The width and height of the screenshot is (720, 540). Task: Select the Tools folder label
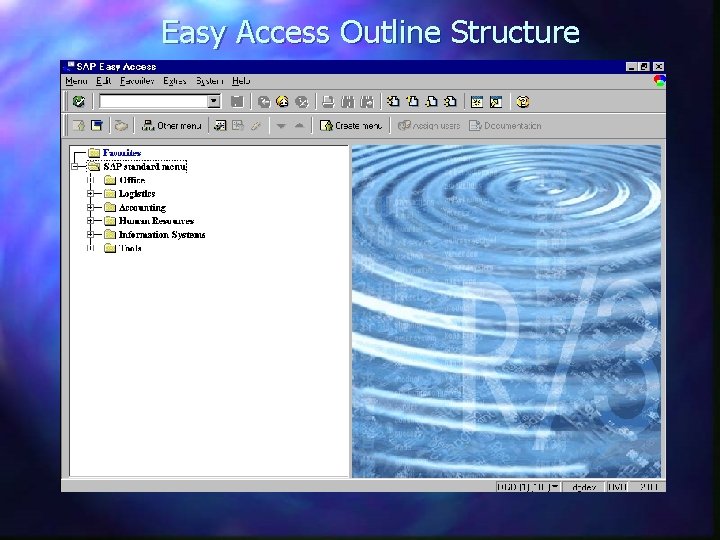click(x=130, y=248)
